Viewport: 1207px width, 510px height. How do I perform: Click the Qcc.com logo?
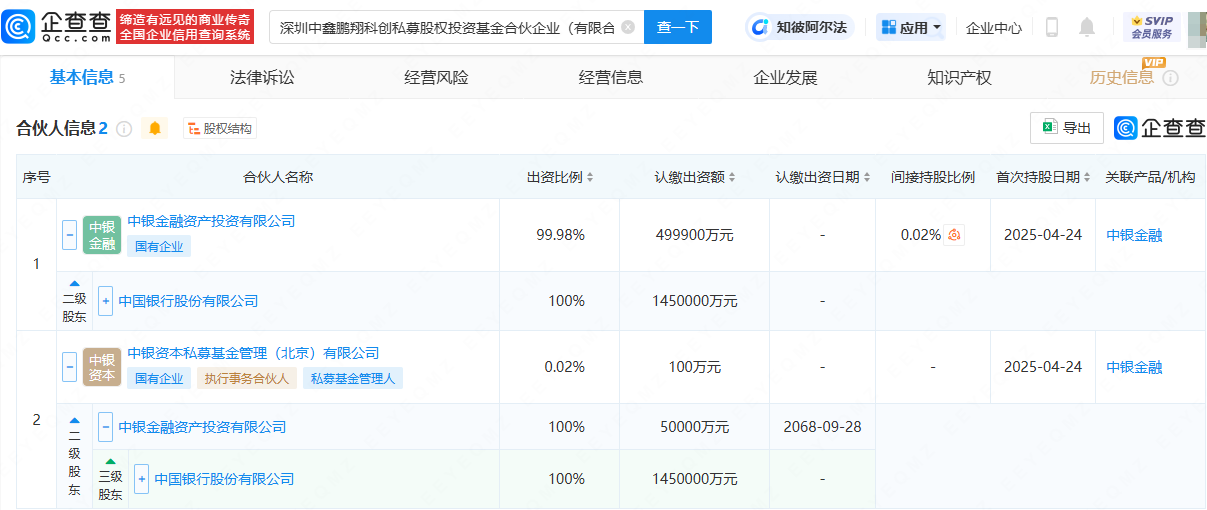pyautogui.click(x=57, y=27)
